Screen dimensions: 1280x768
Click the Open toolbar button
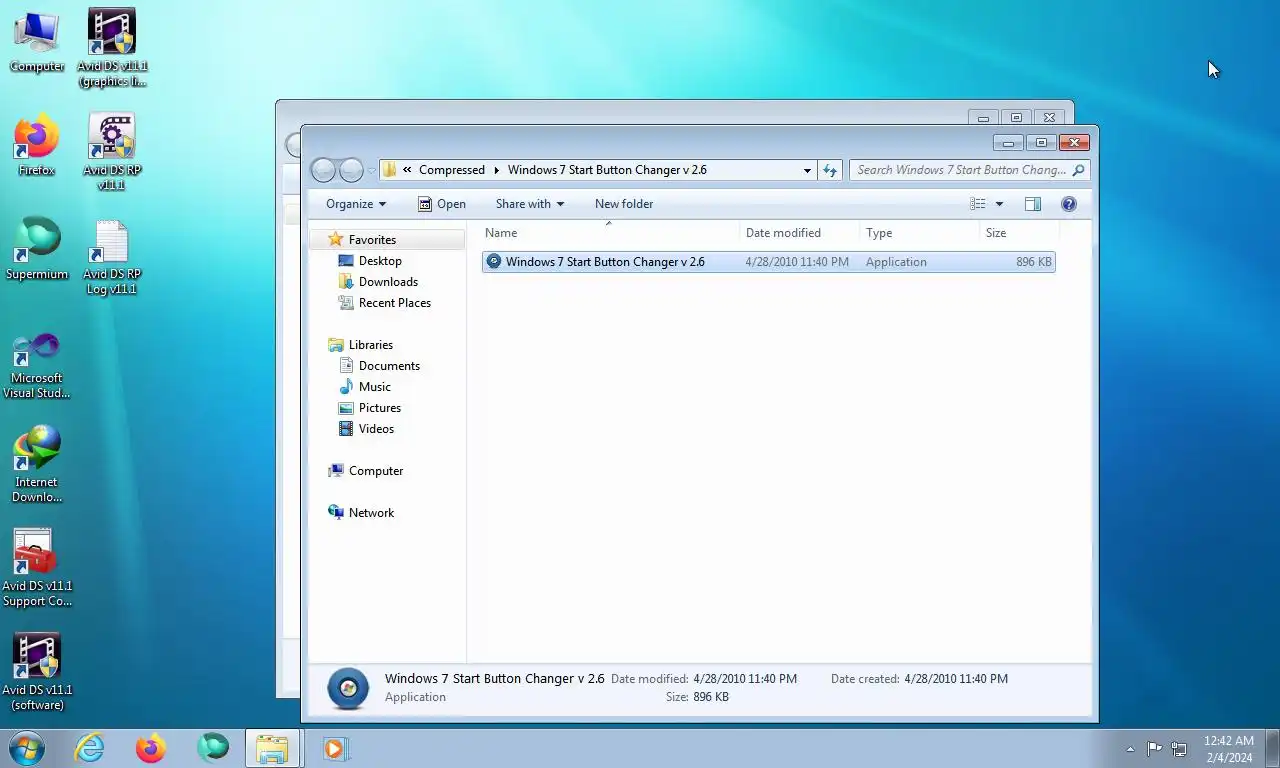pyautogui.click(x=442, y=204)
